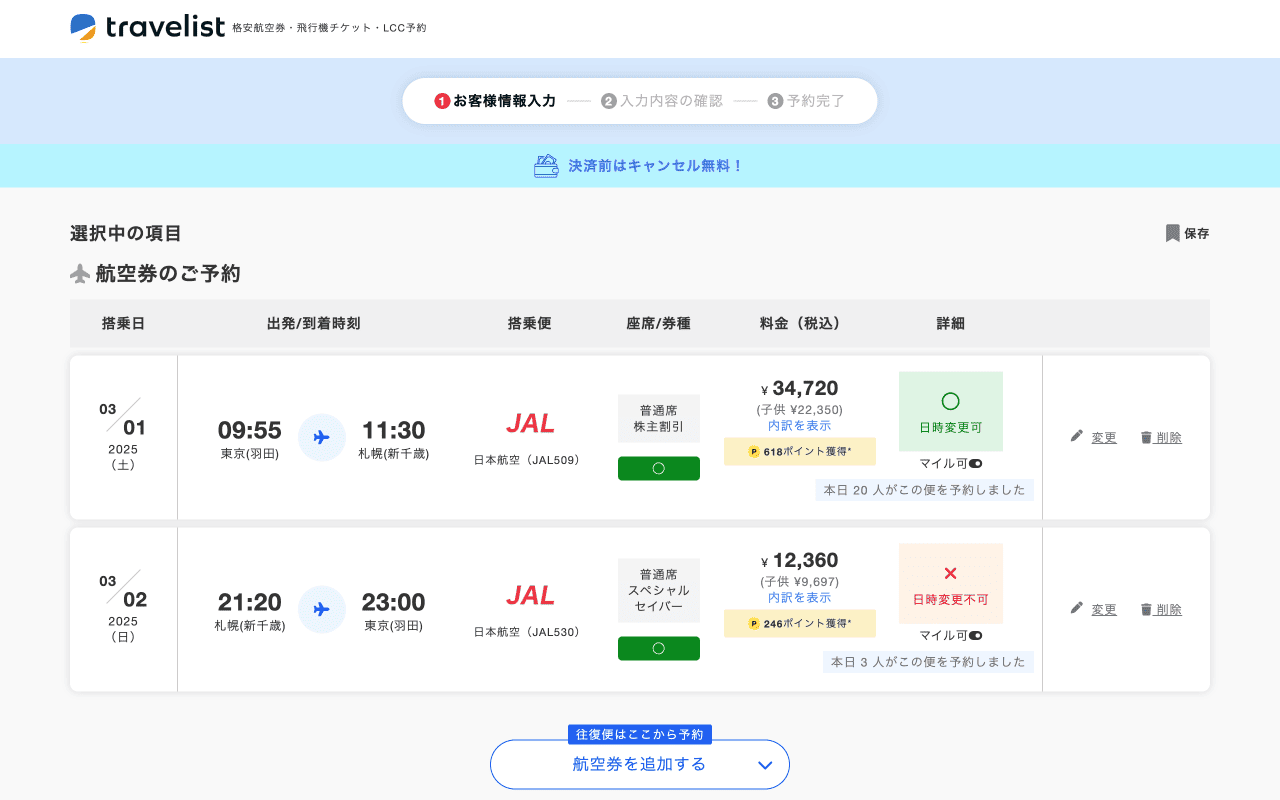Click trash icon for JAL509 row
The image size is (1280, 800).
[x=1146, y=437]
